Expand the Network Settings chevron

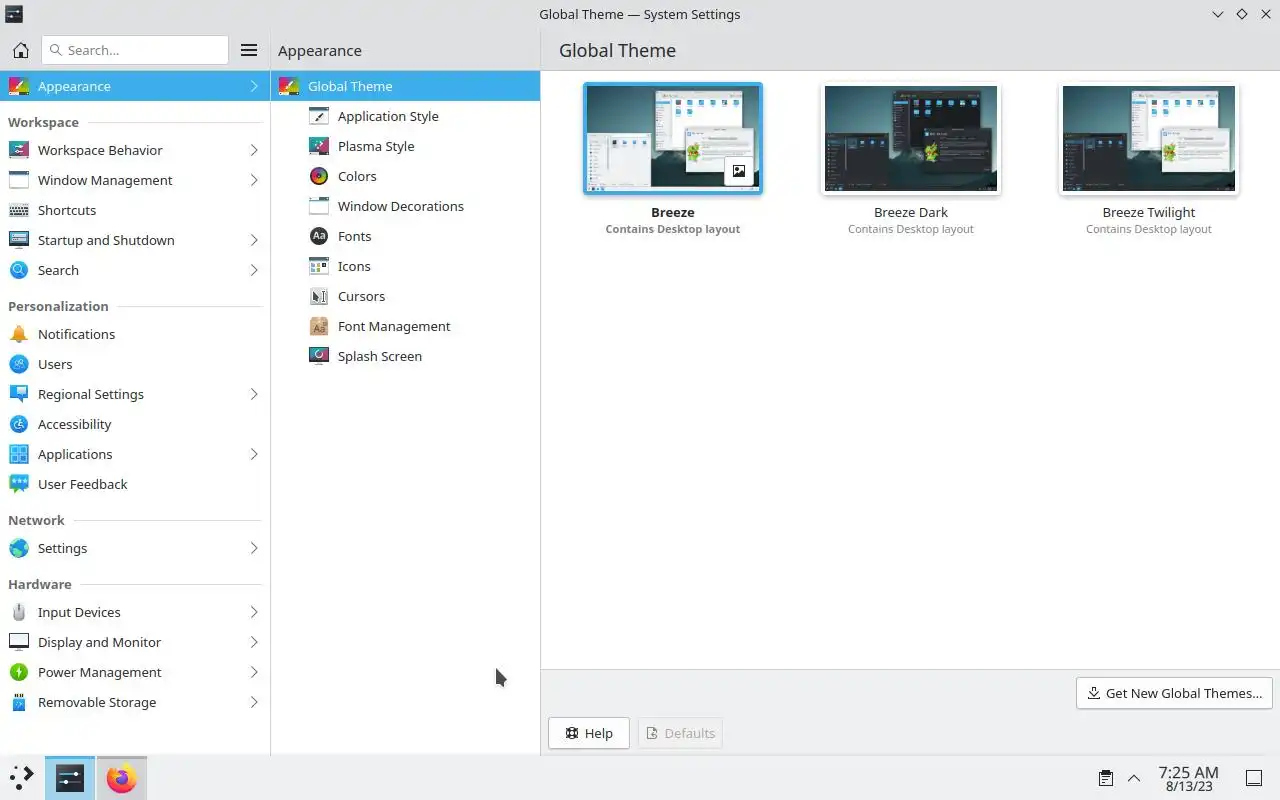(254, 548)
